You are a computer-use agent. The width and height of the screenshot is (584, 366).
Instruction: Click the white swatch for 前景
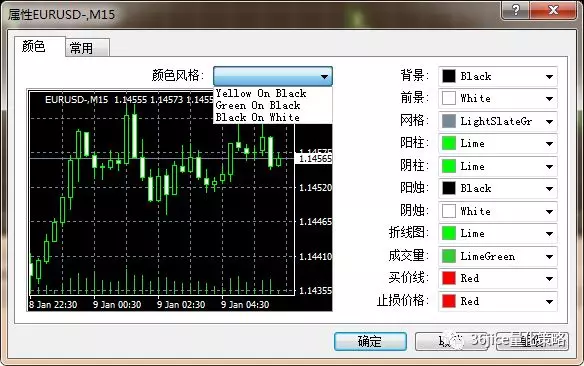click(448, 99)
